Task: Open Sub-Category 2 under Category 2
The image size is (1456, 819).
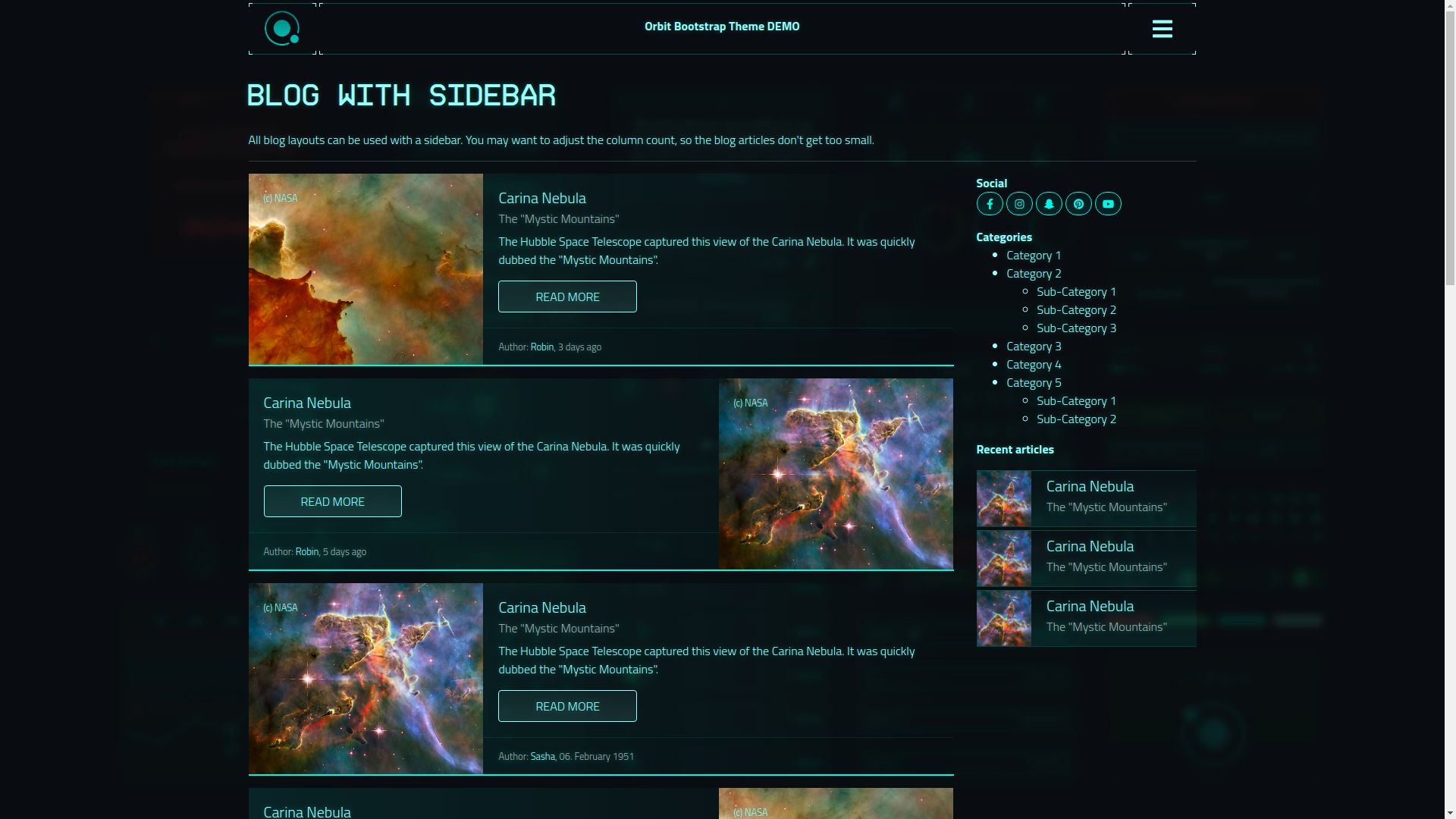Action: coord(1076,310)
